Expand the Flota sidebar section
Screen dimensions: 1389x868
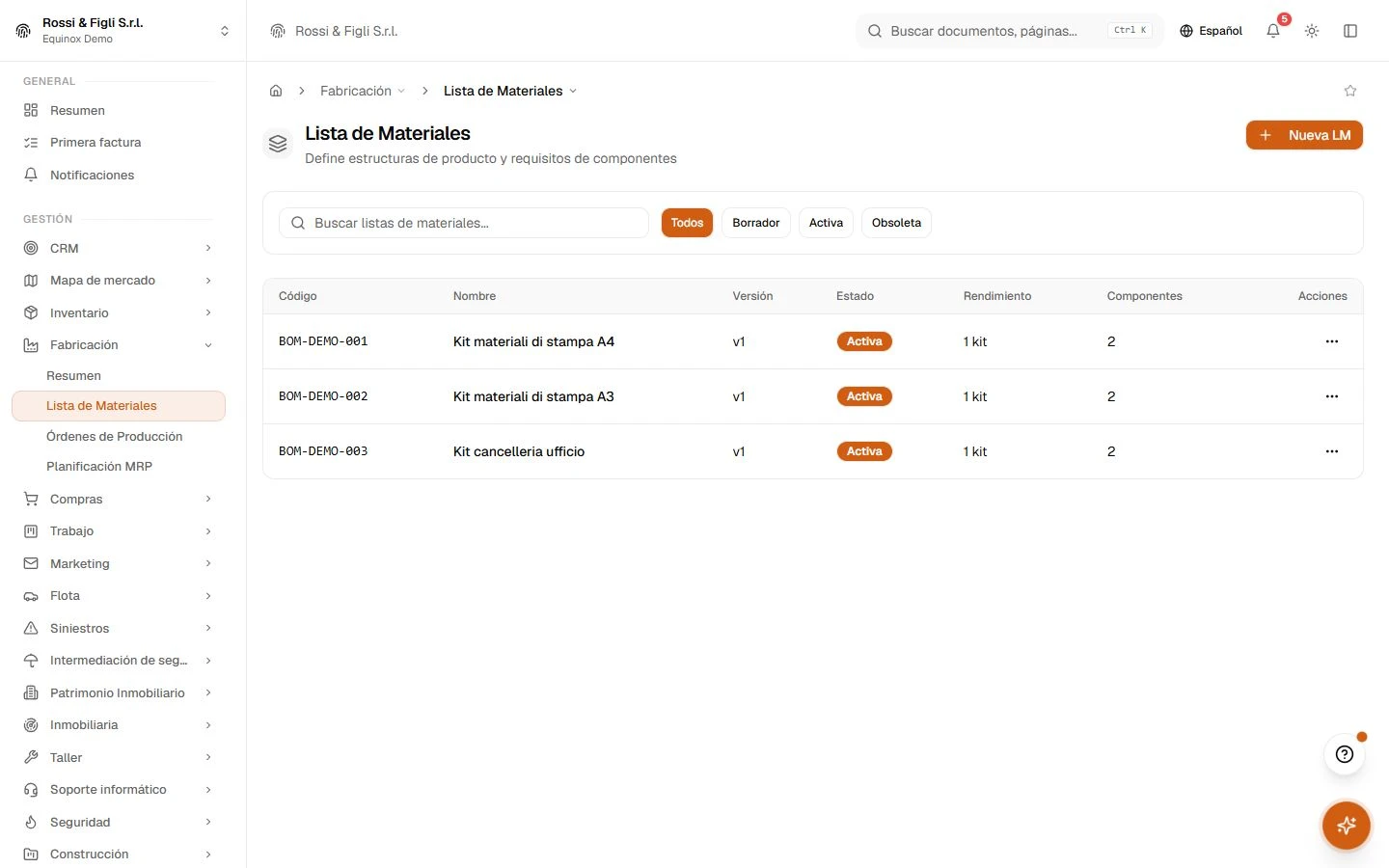coord(118,596)
